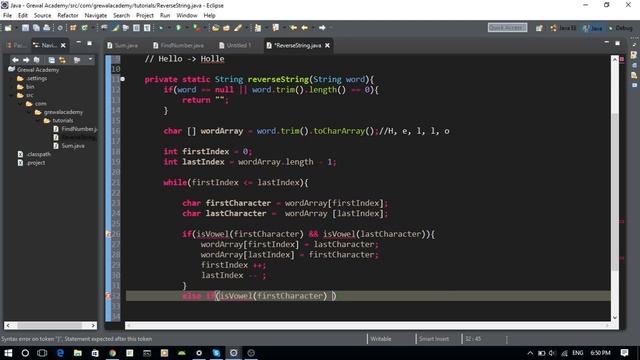Click the error marker on line 32

pyautogui.click(x=108, y=296)
